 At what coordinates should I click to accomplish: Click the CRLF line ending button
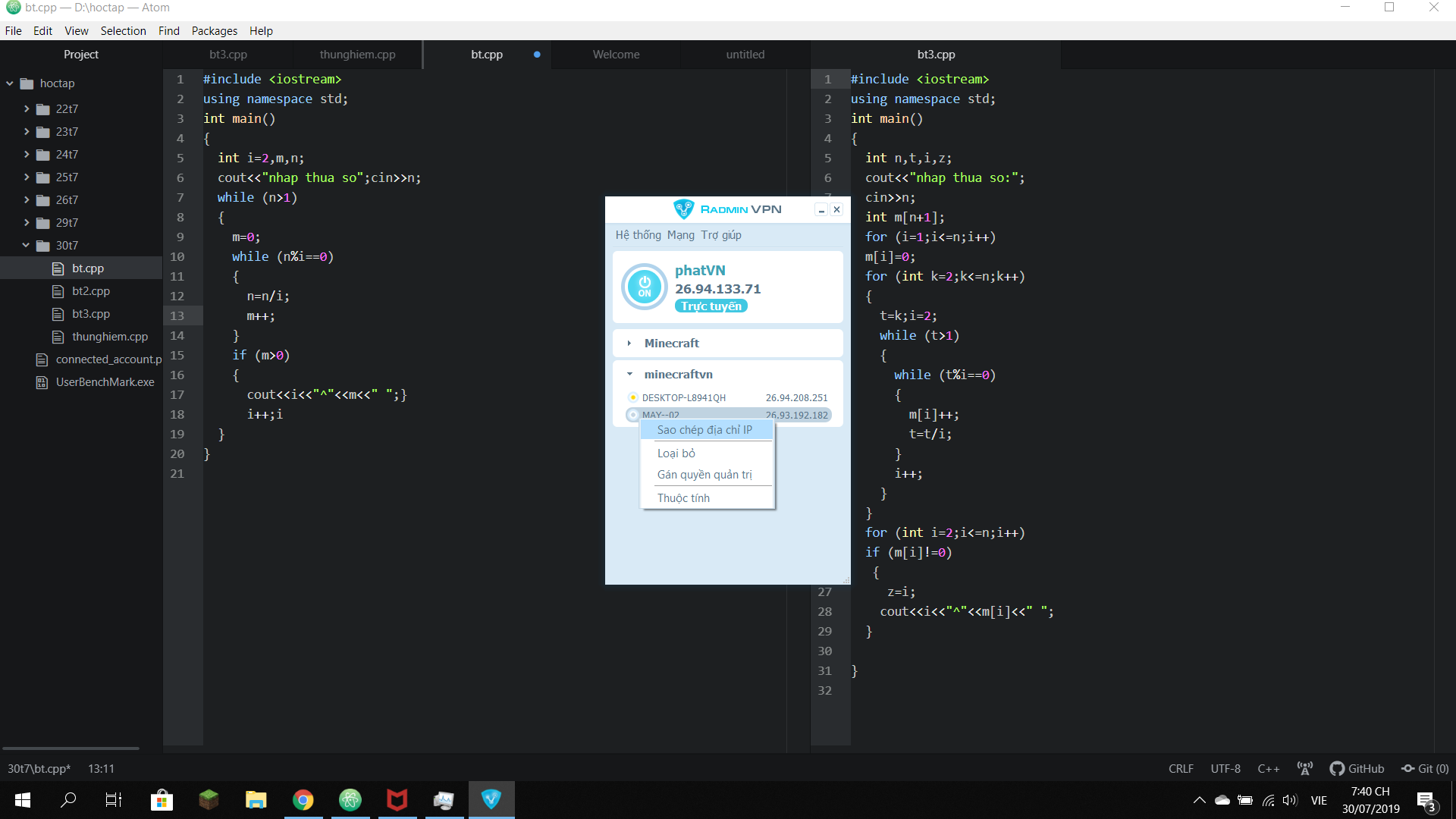click(x=1181, y=768)
